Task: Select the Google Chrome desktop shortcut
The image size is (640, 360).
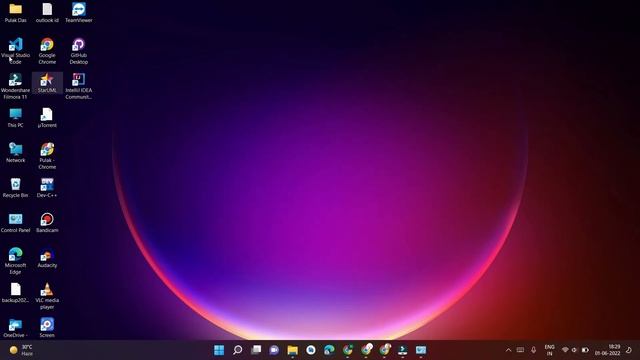Action: point(47,51)
